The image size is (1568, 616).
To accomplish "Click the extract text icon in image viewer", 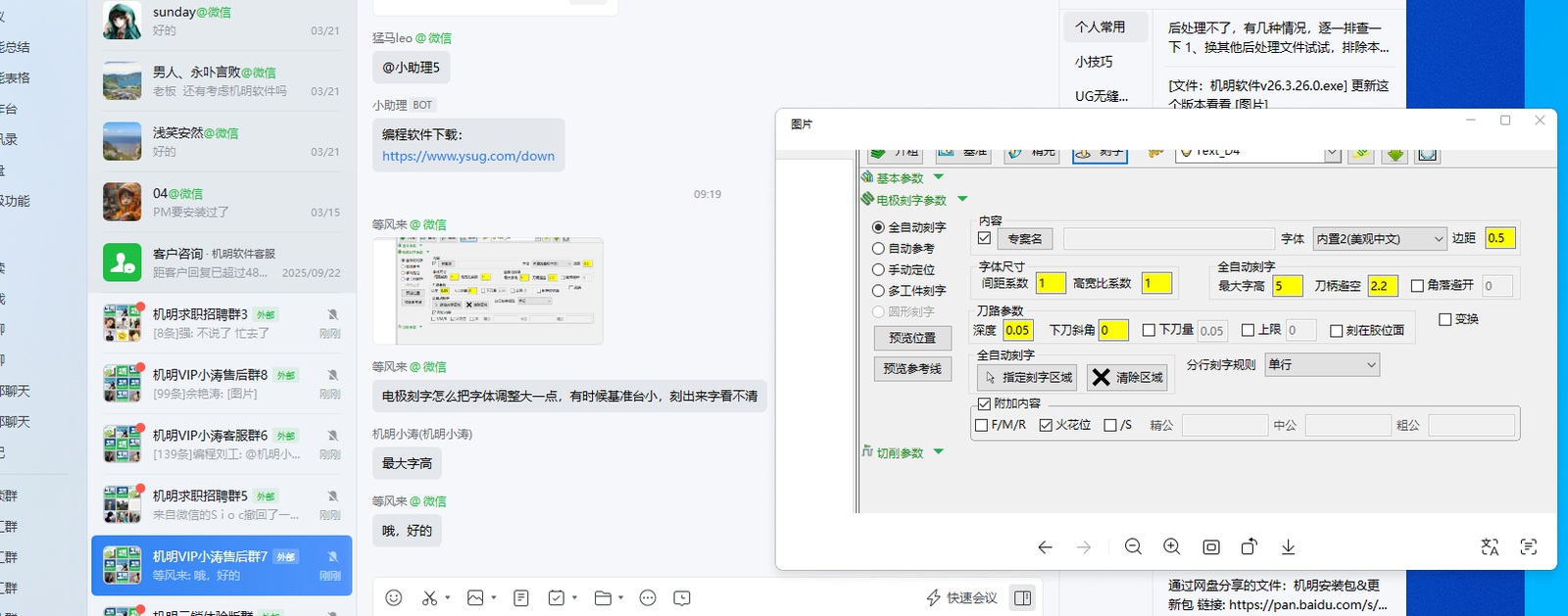I will (1529, 546).
